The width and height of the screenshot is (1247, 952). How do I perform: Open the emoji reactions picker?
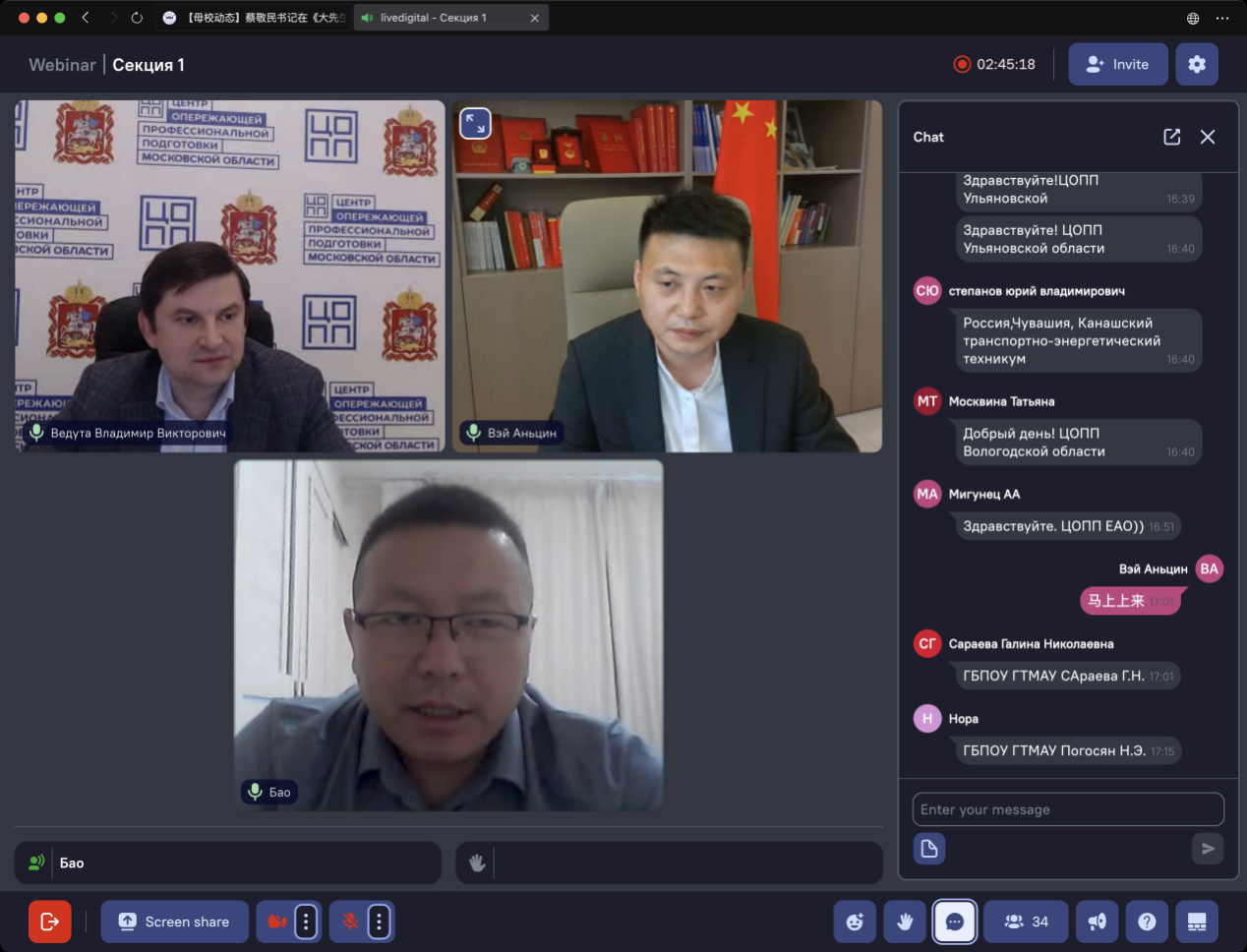point(855,922)
